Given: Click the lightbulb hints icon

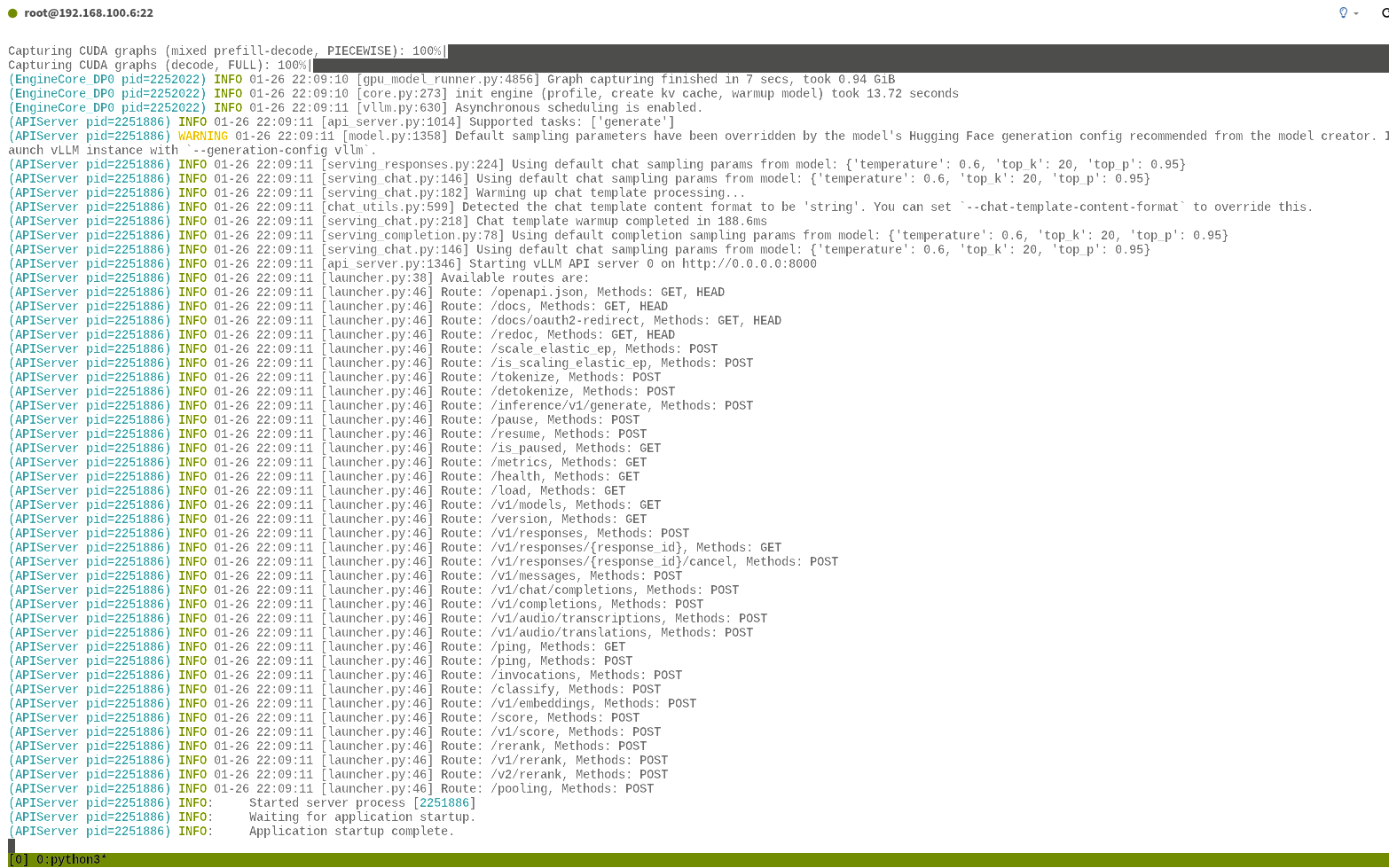Looking at the screenshot, I should click(1343, 12).
